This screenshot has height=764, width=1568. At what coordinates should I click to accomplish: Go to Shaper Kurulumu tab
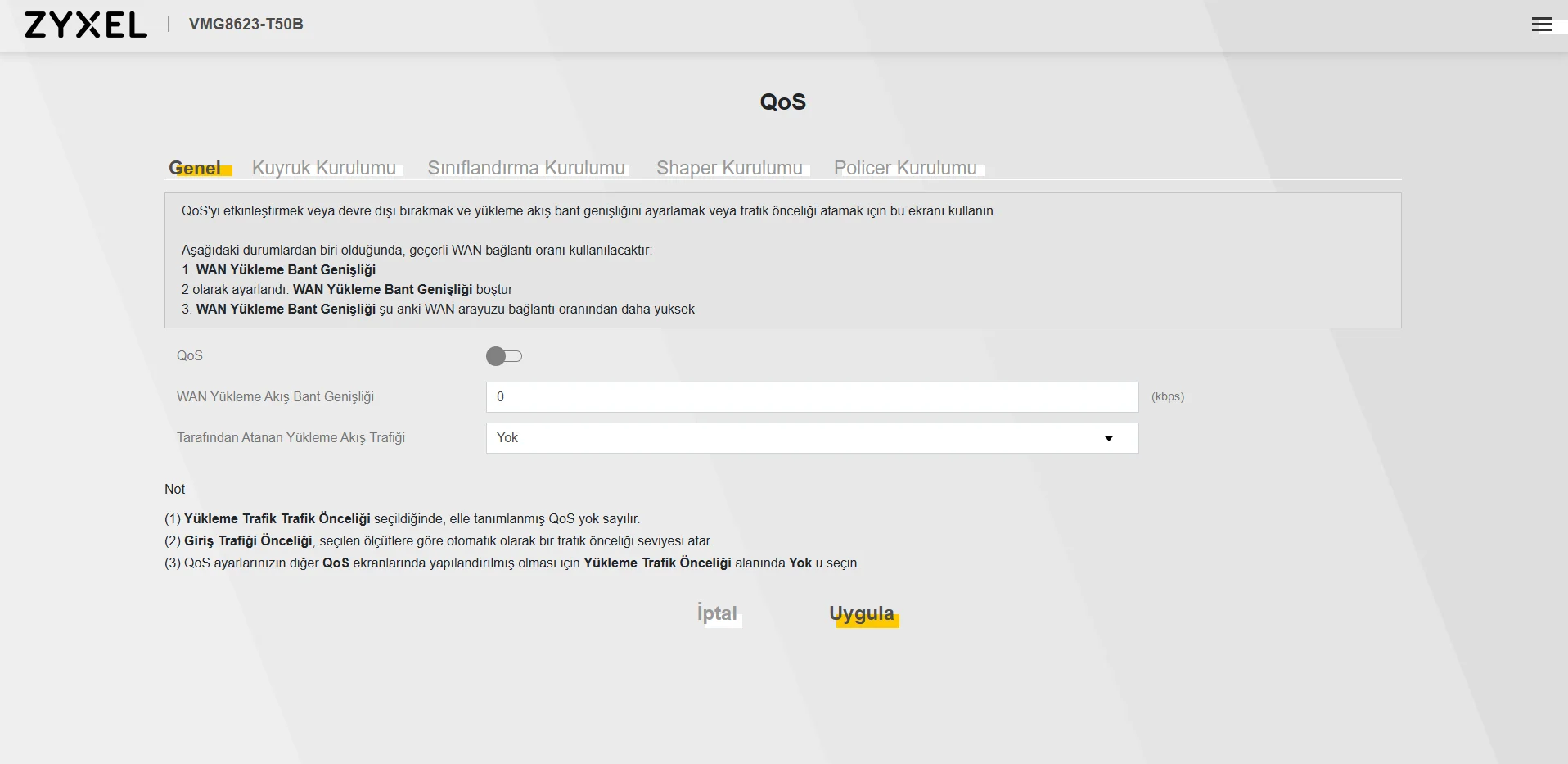pos(729,168)
